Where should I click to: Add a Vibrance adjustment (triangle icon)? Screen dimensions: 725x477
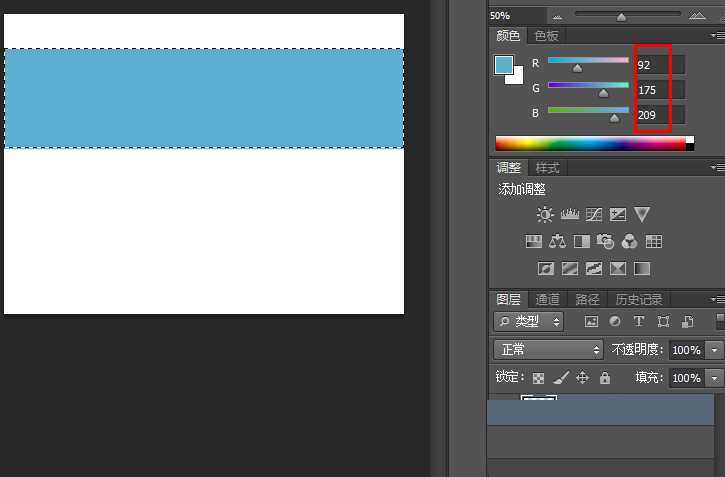pos(642,214)
